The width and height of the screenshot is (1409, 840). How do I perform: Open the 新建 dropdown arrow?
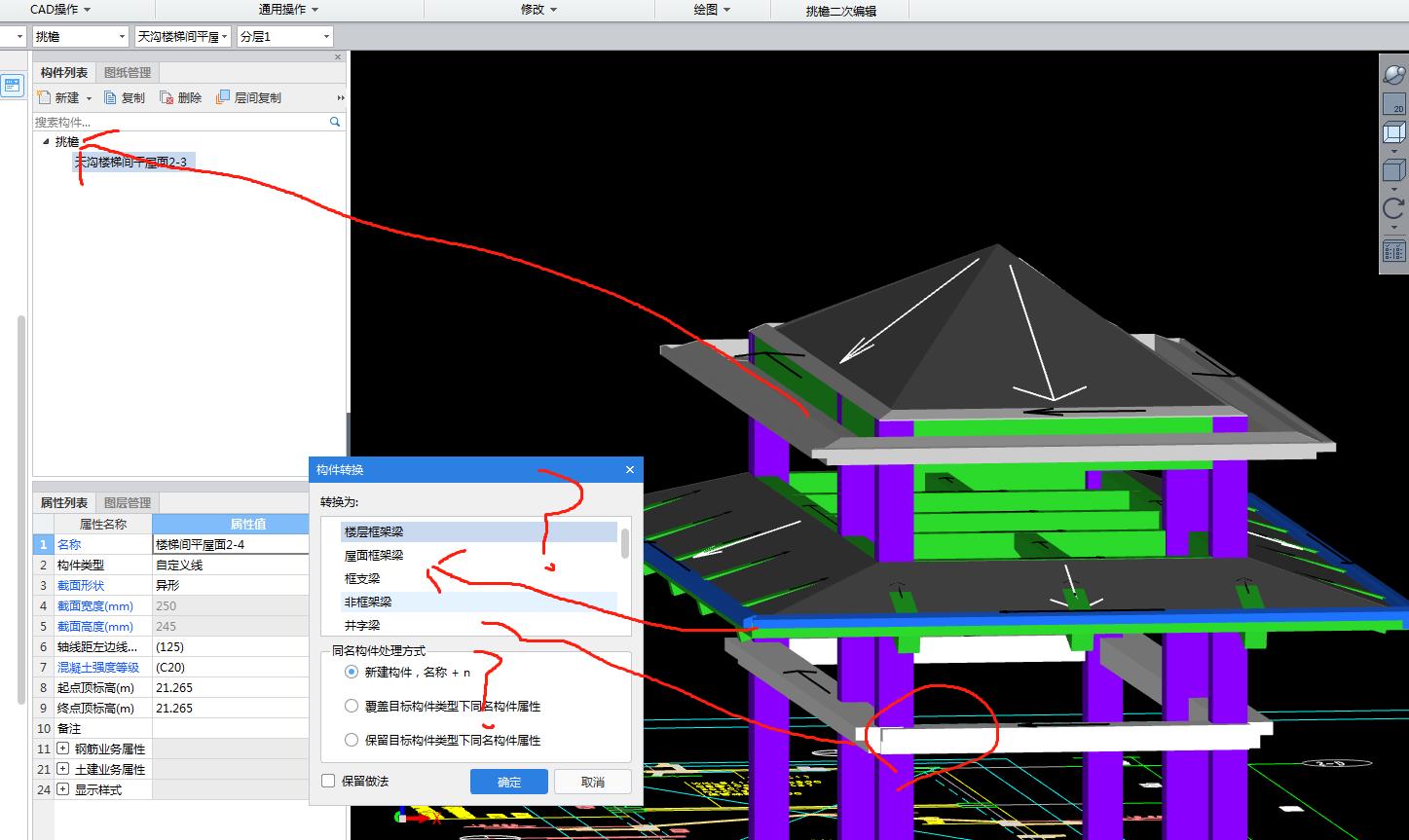tap(89, 98)
